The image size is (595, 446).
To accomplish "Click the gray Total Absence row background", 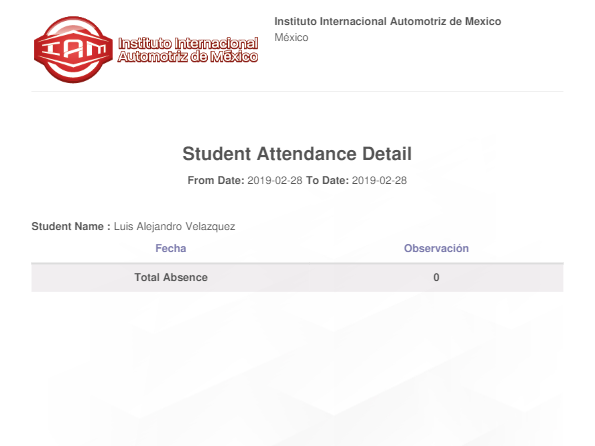I will [297, 277].
